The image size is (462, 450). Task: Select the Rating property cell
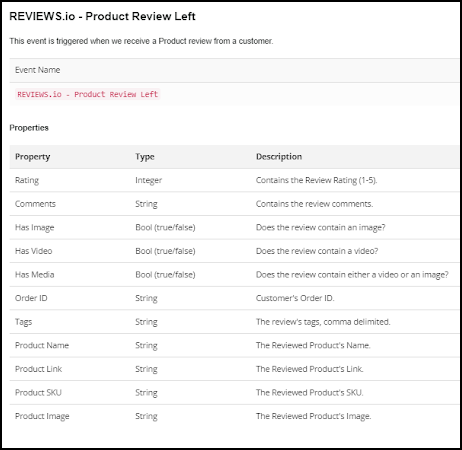tap(27, 180)
